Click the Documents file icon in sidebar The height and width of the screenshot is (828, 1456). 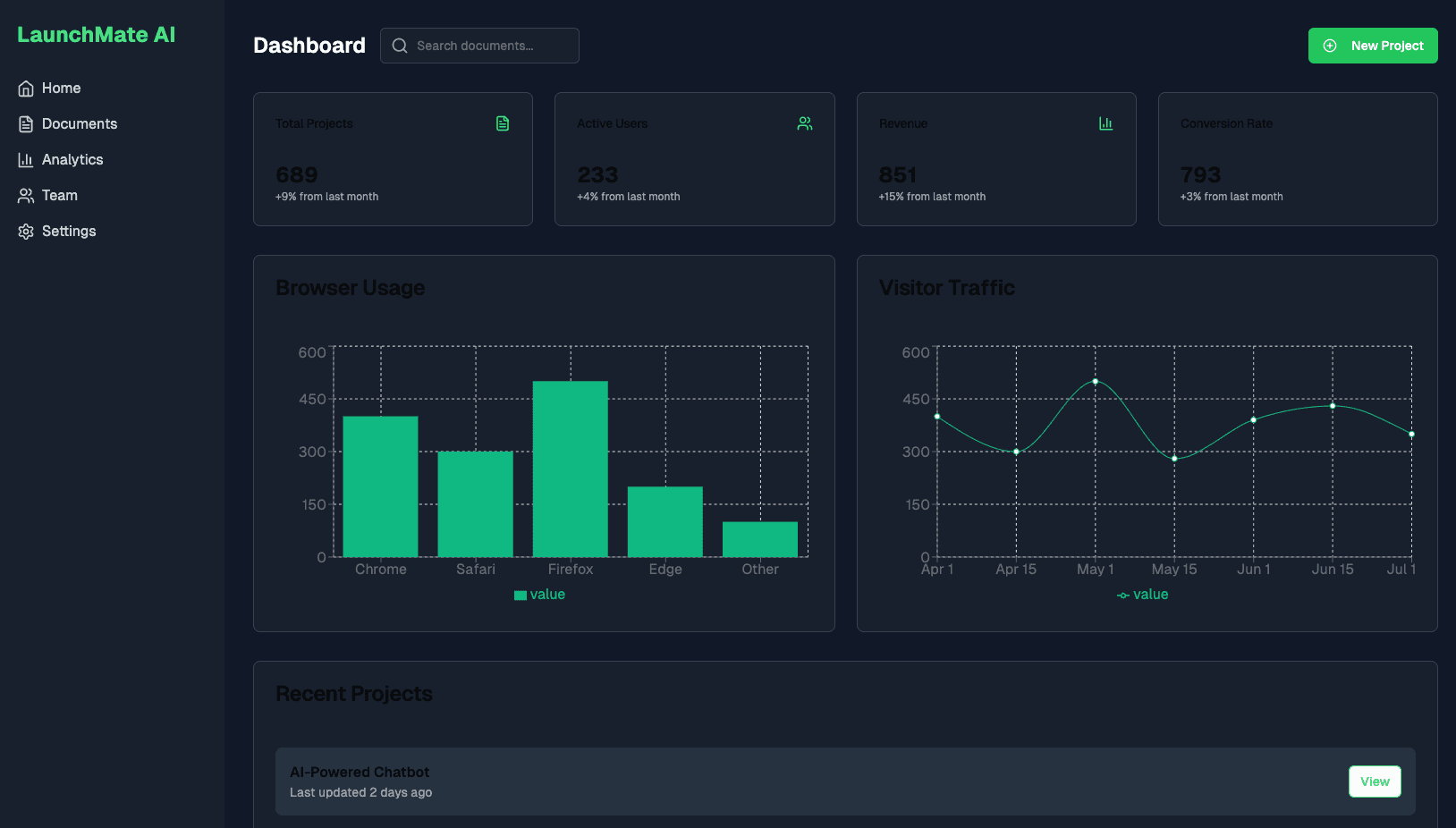(x=26, y=124)
